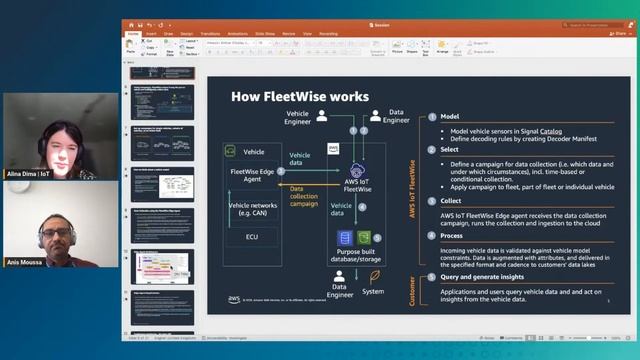Click Anis Moussa video tile
The width and height of the screenshot is (640, 360).
pos(61,224)
